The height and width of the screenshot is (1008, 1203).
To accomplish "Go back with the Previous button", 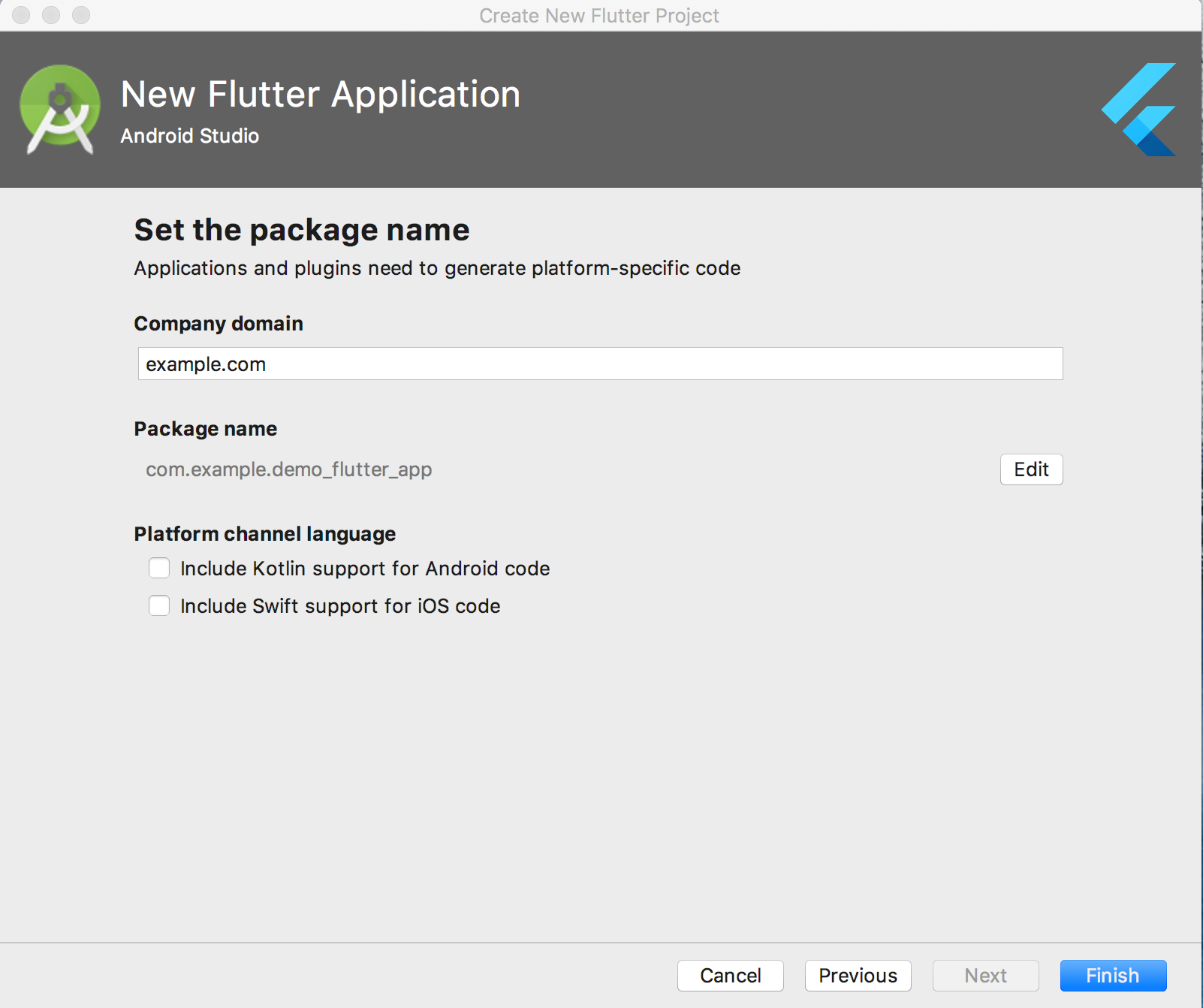I will click(x=858, y=976).
